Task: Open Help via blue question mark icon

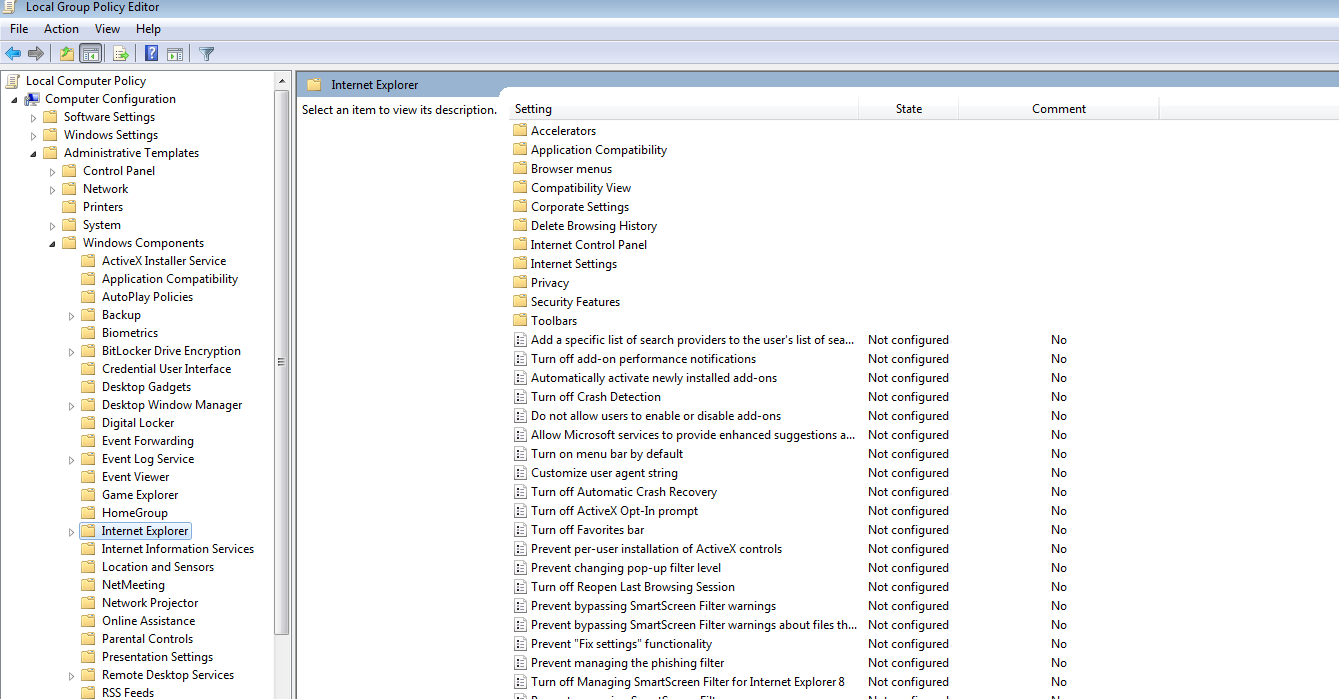Action: [x=152, y=54]
